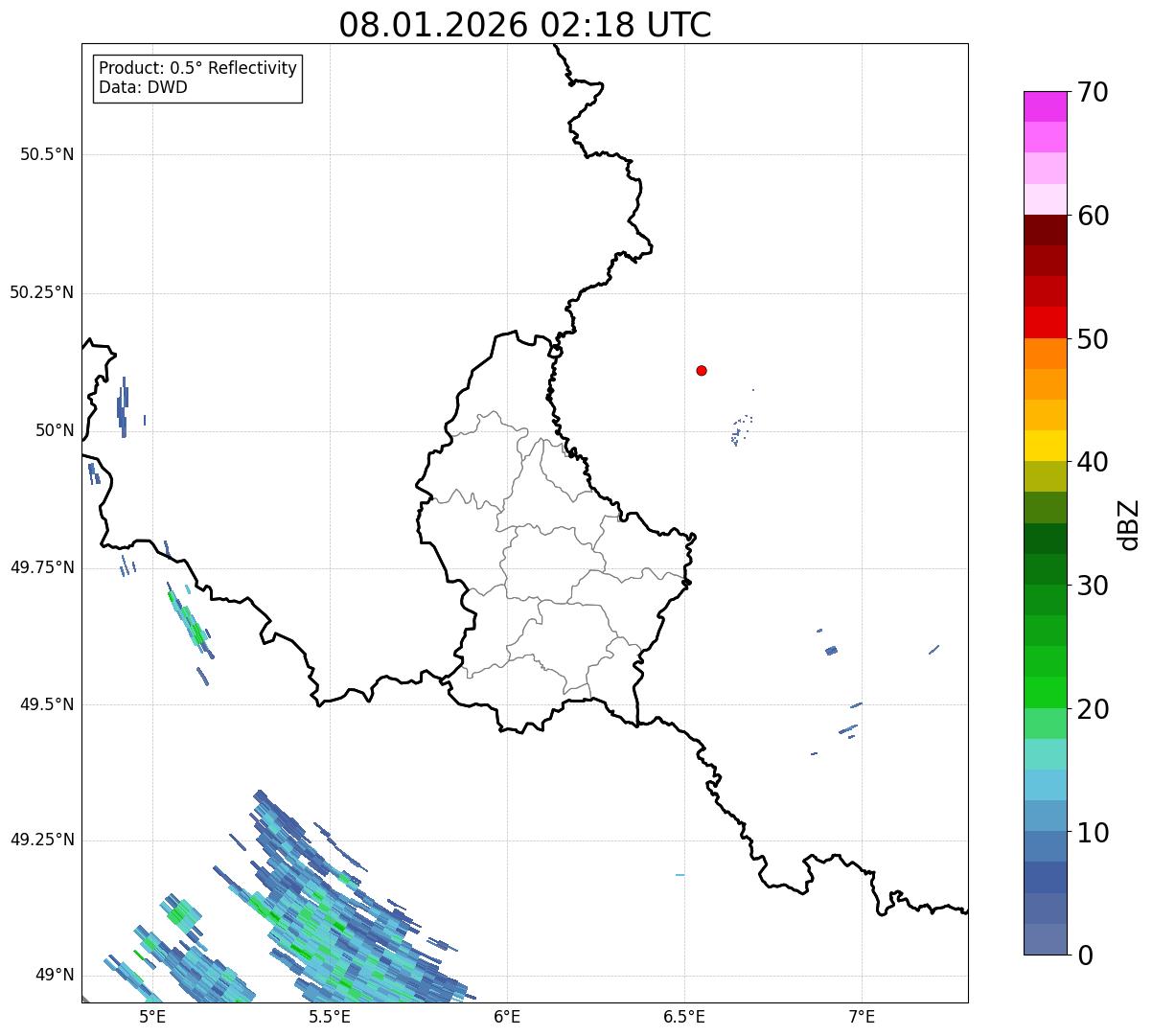Viewport: 1152px width, 1036px height.
Task: Click the 49.25°N latitude label
Action: point(42,840)
